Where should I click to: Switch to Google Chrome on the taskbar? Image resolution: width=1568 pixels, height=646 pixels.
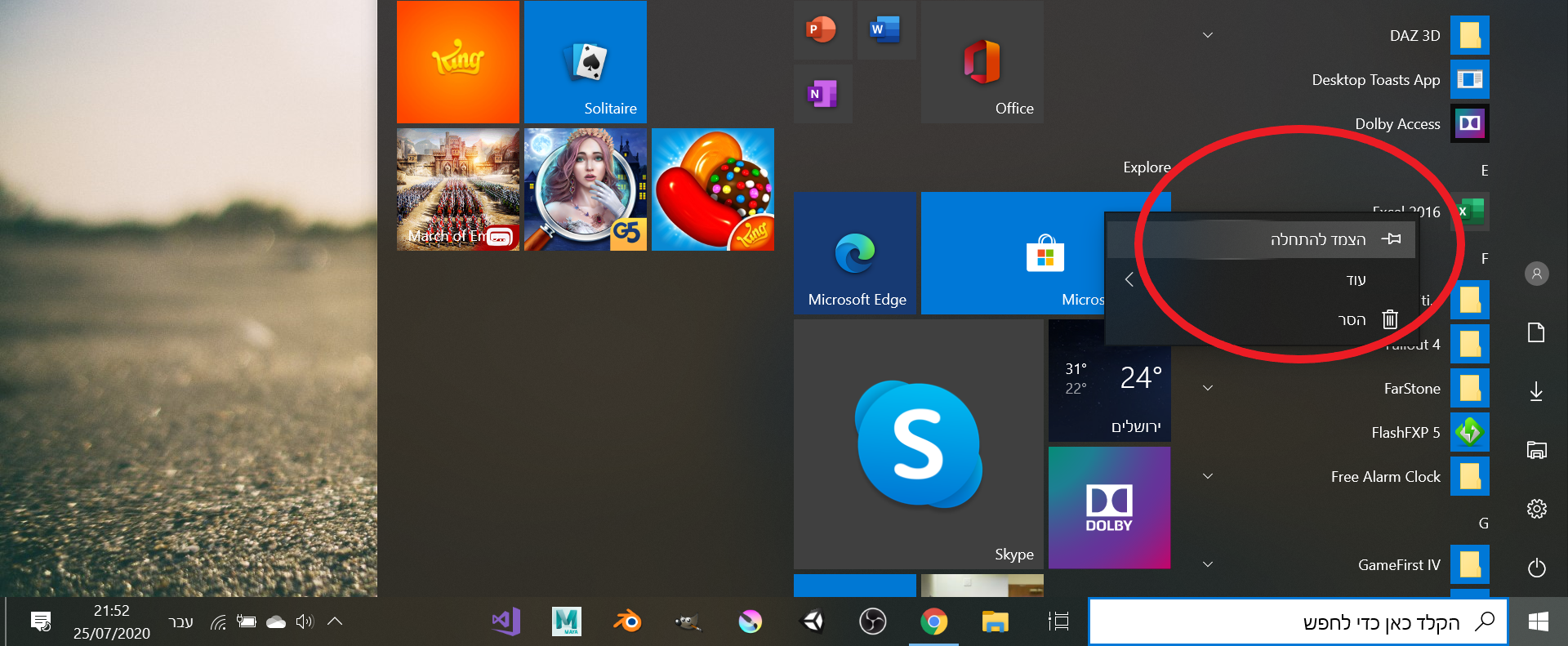pos(934,622)
